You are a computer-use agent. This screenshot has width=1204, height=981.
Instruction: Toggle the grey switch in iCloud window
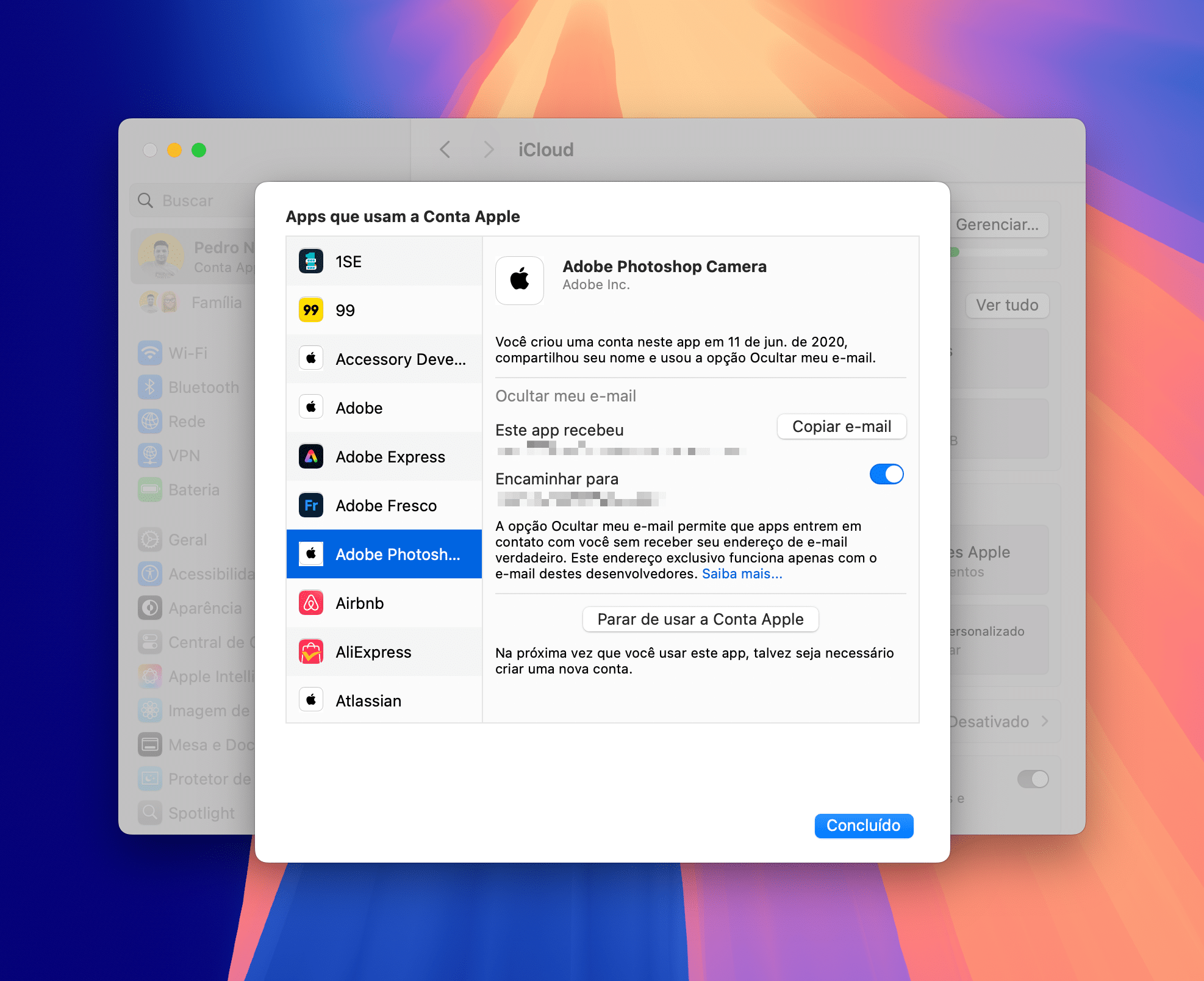coord(1033,779)
